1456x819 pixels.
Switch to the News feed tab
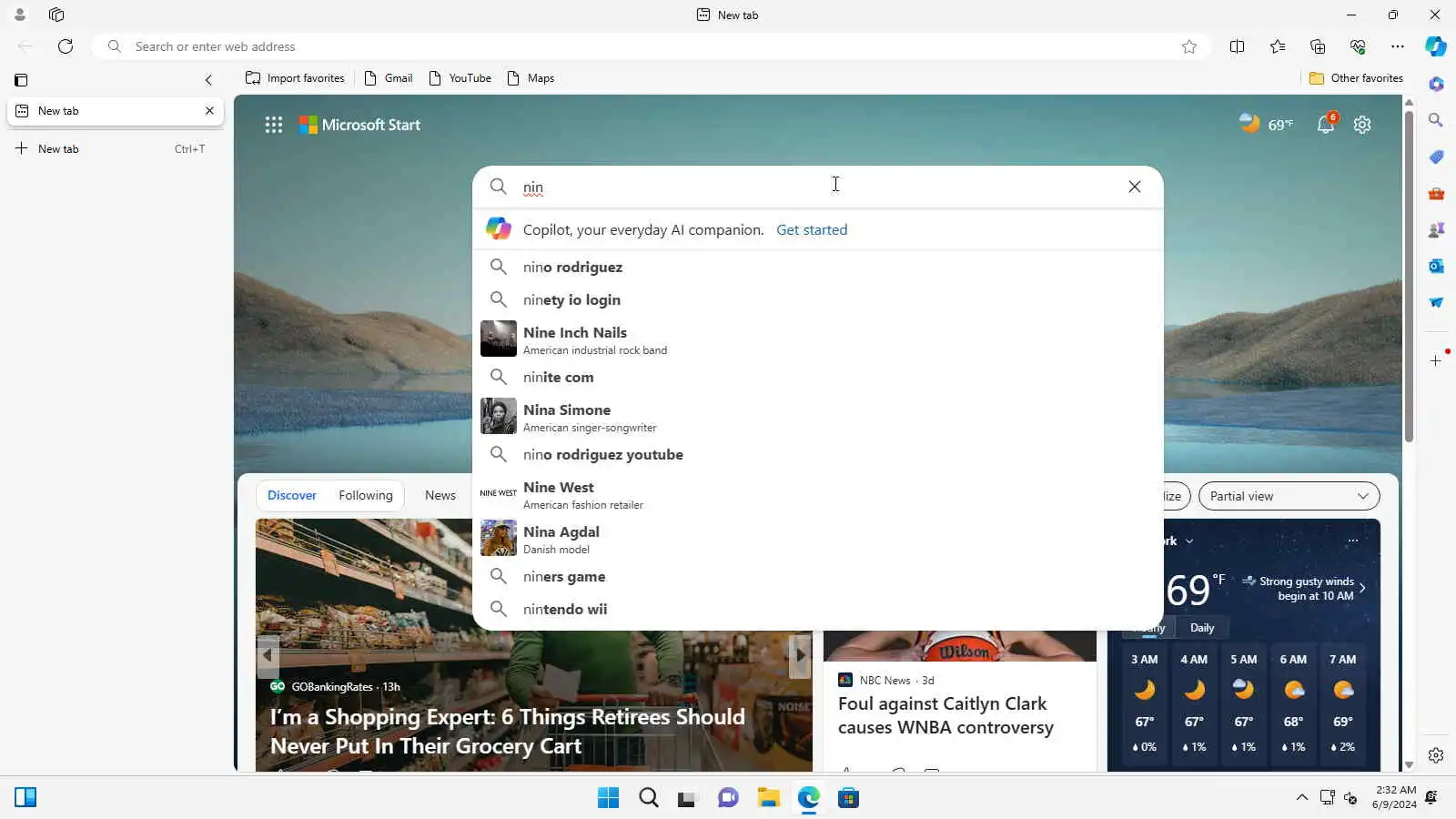(x=440, y=495)
